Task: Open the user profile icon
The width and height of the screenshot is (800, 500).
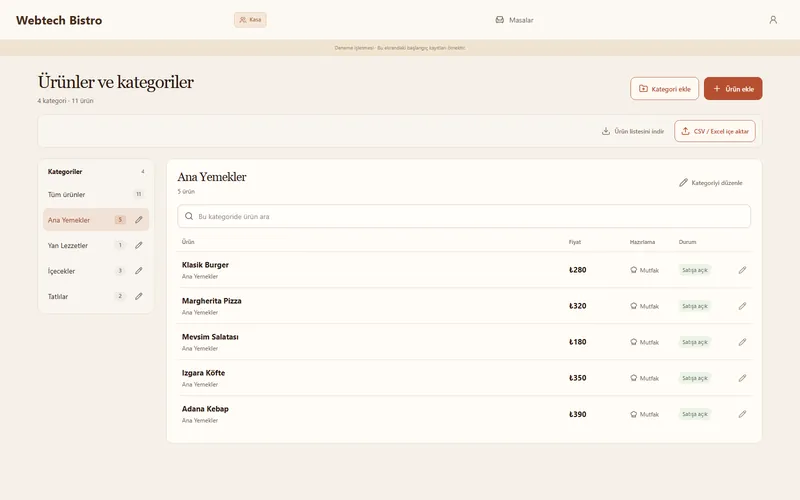Action: (773, 20)
